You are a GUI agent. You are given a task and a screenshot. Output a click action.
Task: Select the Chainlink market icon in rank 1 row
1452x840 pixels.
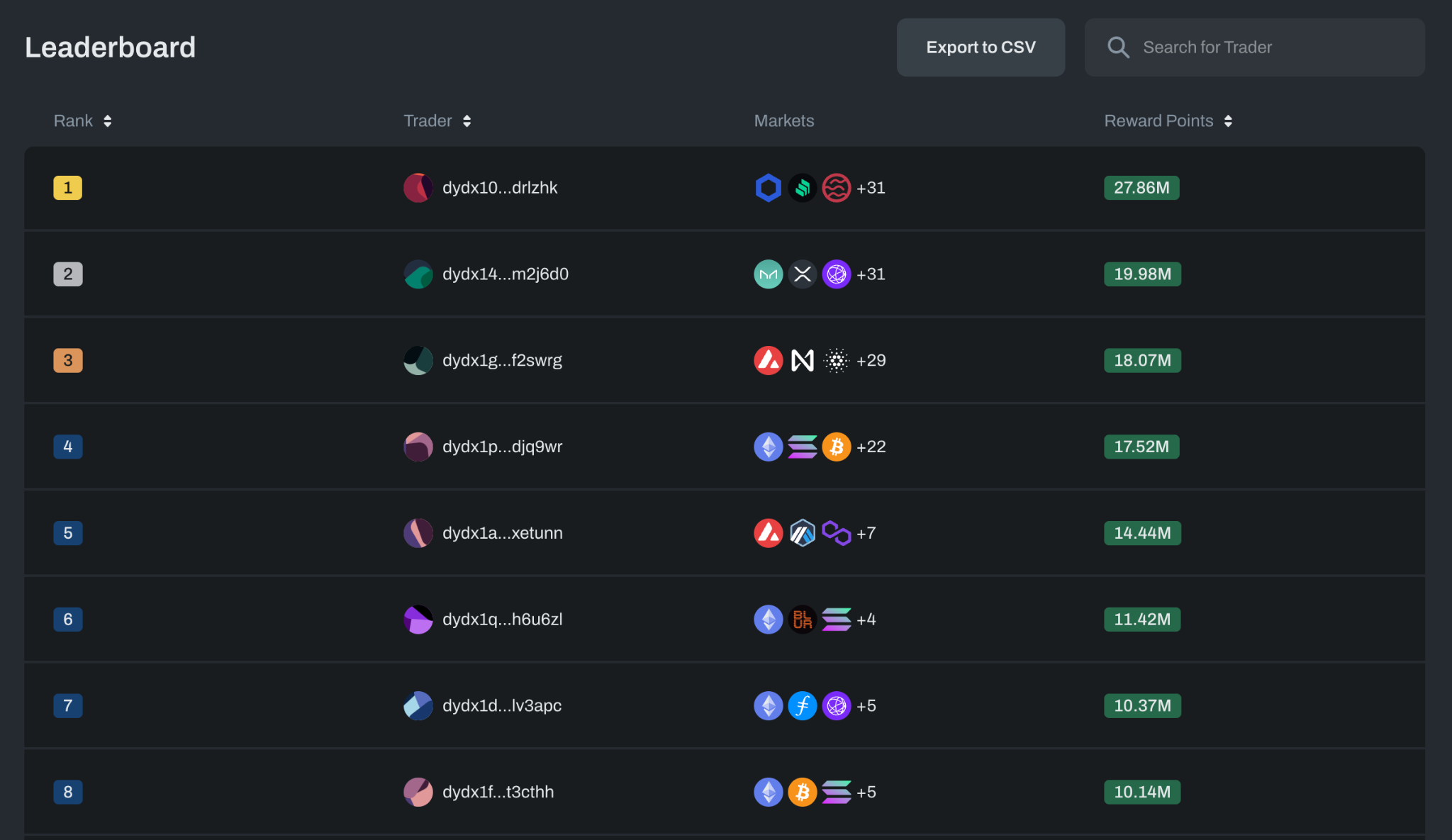coord(768,188)
